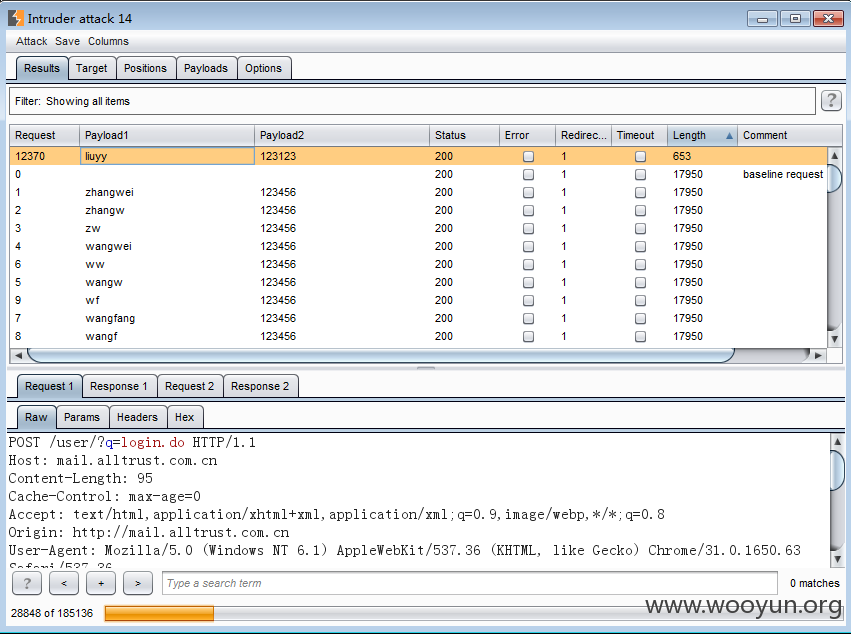Sort by the Request column header
851x634 pixels.
tap(45, 136)
